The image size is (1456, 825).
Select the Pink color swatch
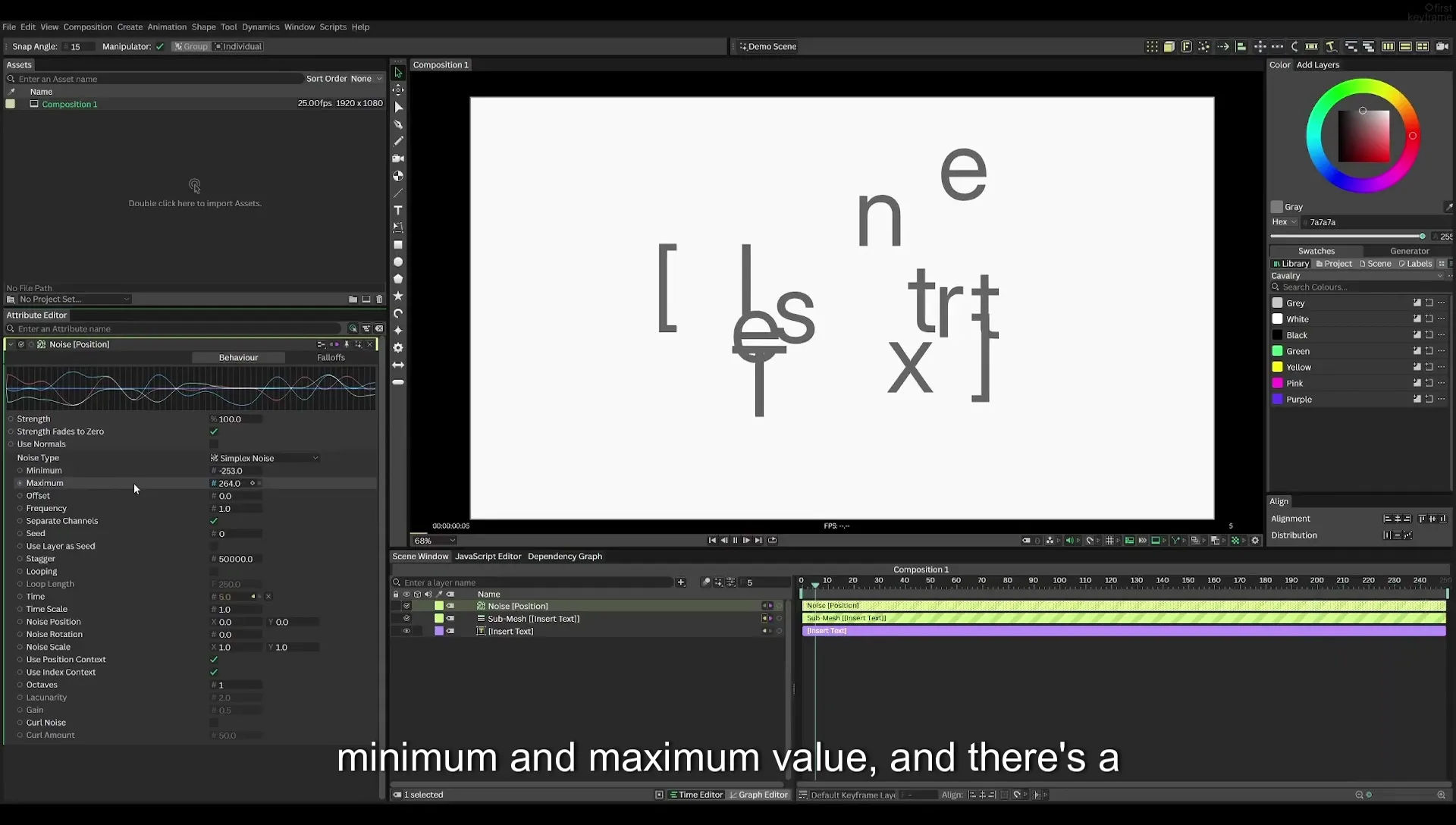tap(1277, 384)
